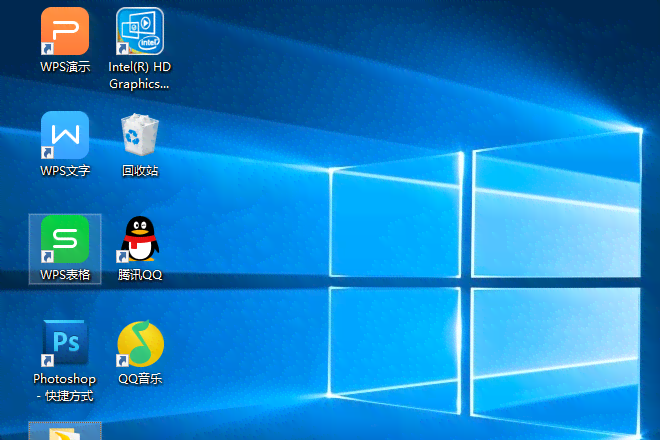
Task: Click the 回收站 recycle bin icon
Action: [x=140, y=135]
